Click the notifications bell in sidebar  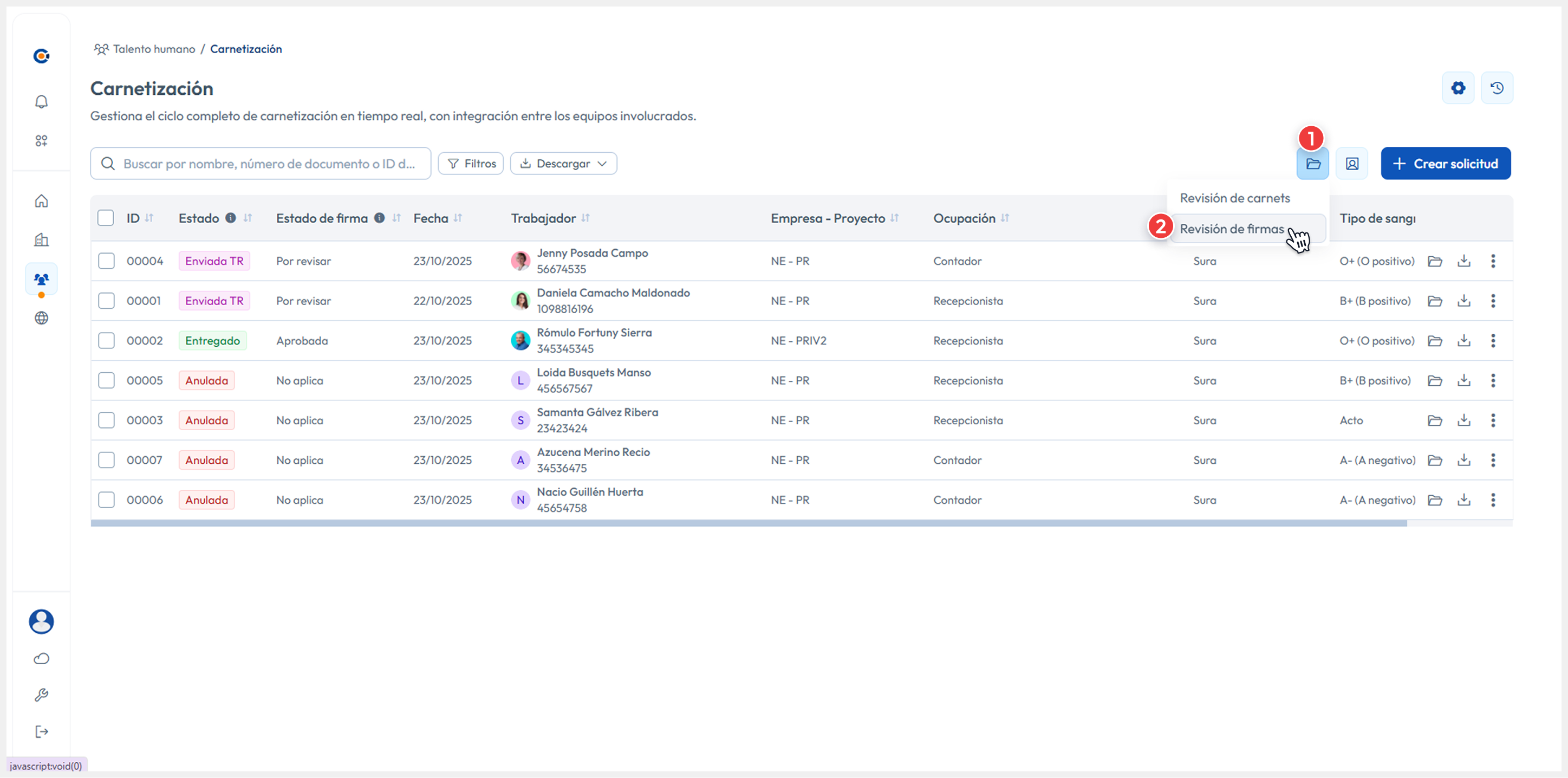tap(41, 102)
